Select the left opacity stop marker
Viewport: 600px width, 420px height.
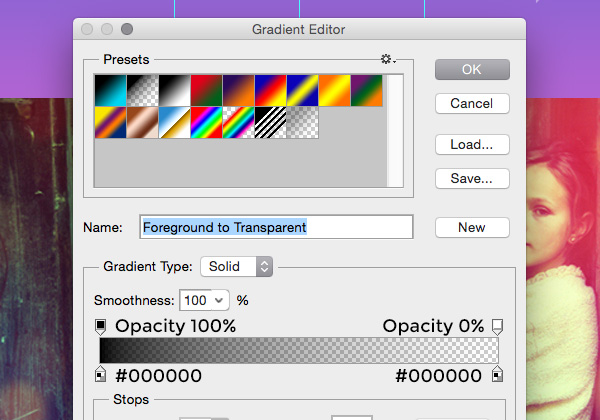[x=100, y=327]
